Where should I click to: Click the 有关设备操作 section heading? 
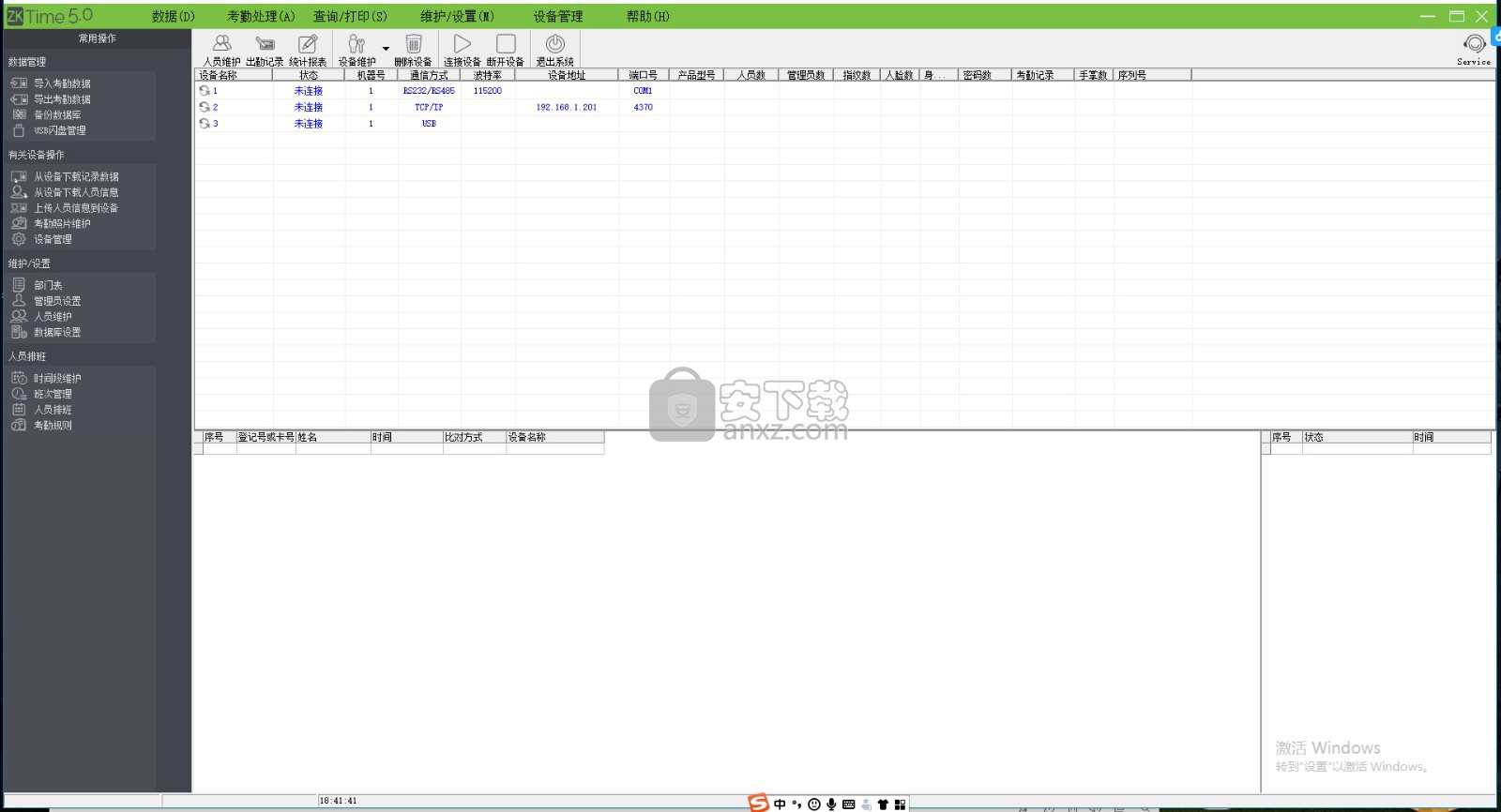(37, 155)
